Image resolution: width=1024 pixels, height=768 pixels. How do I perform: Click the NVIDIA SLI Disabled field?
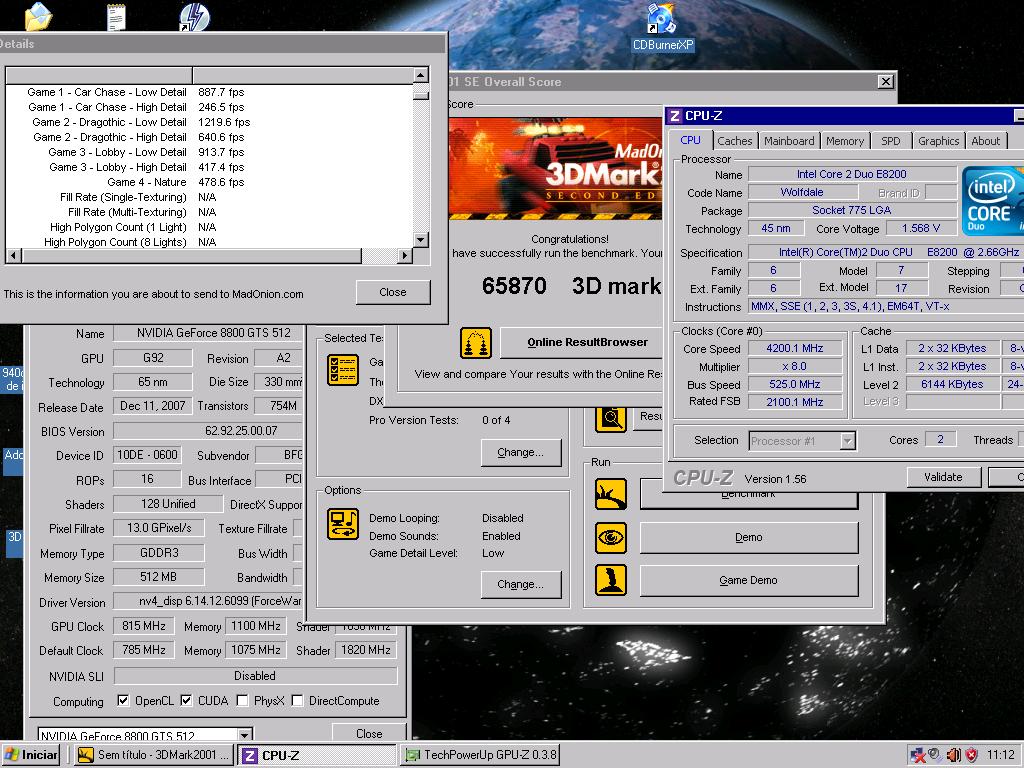pos(255,676)
